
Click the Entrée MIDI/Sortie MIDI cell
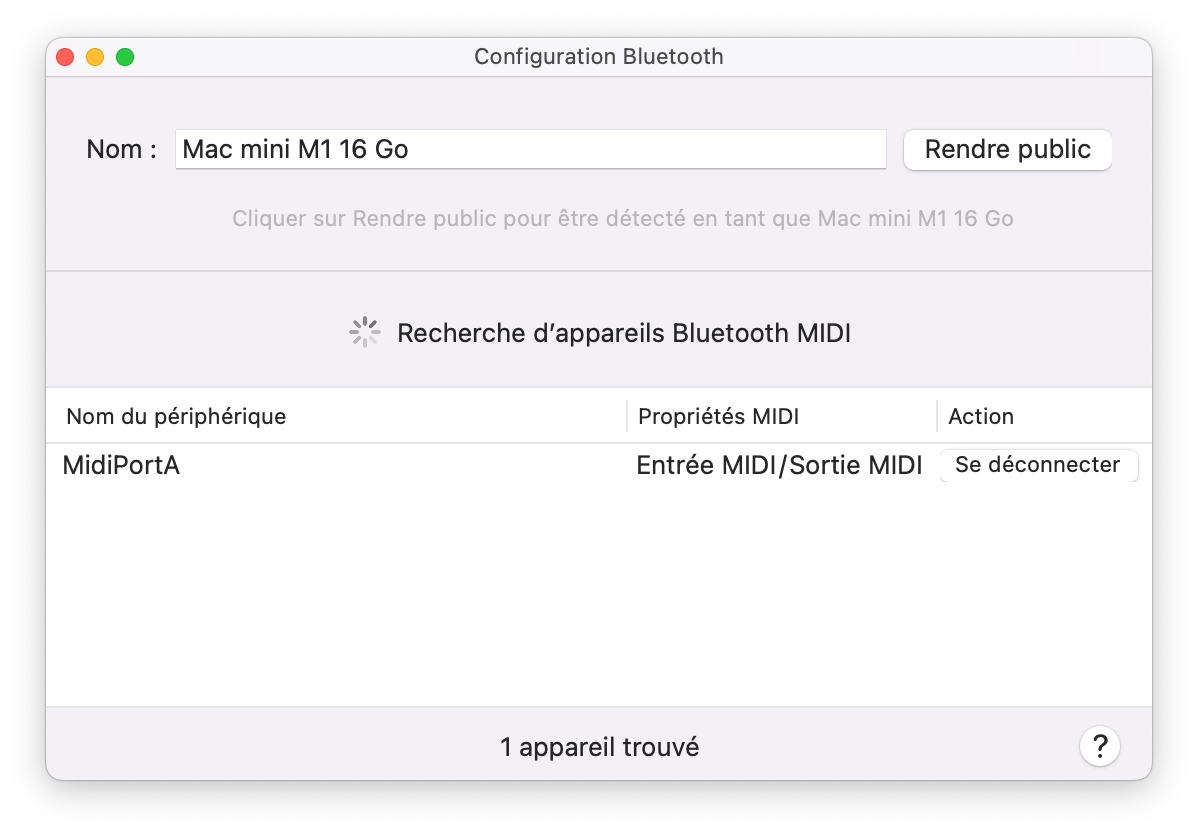(779, 465)
